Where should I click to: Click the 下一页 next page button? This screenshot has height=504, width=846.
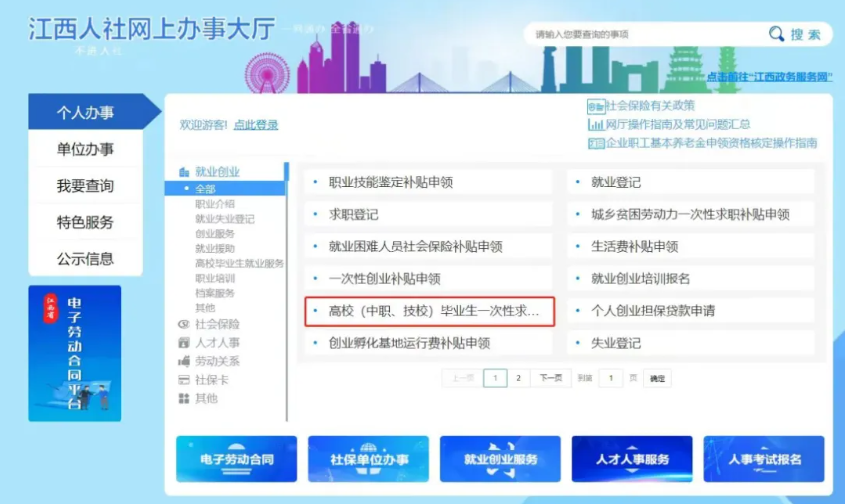pyautogui.click(x=550, y=378)
